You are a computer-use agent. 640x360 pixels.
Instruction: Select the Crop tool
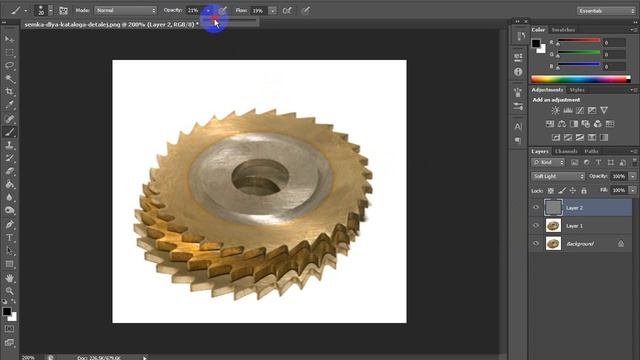coord(9,92)
